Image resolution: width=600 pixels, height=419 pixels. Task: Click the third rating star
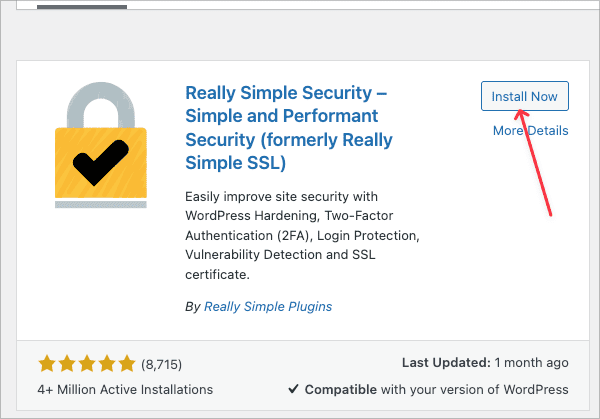tap(86, 364)
